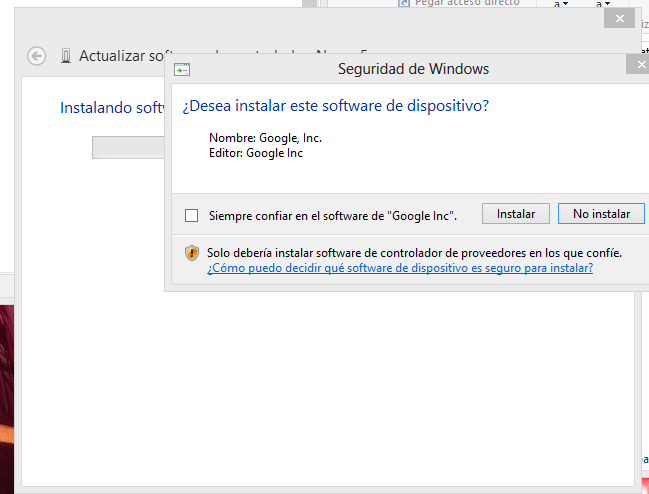Close the Actualizar software wizard window

pos(620,18)
